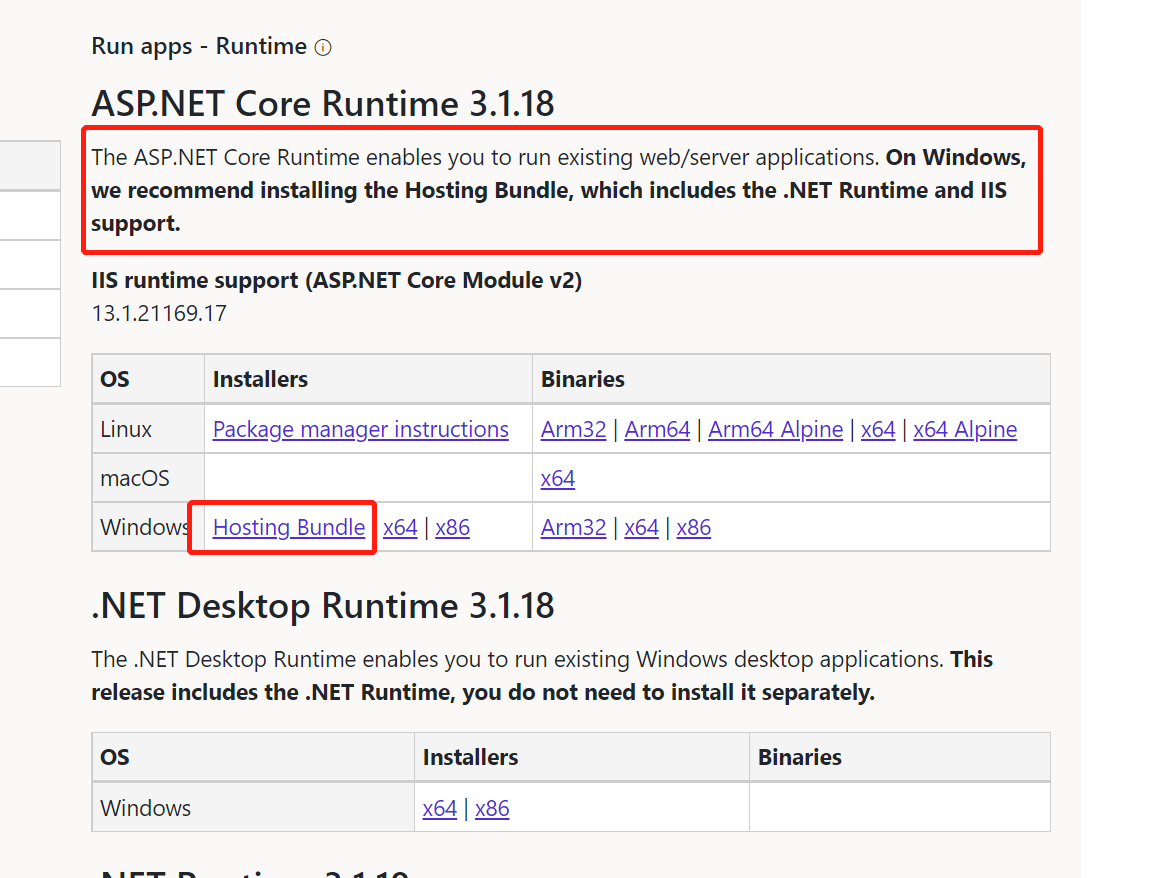Screen dimensions: 1170x878
Task: Download .NET Desktop Runtime x86 installer
Action: (492, 808)
